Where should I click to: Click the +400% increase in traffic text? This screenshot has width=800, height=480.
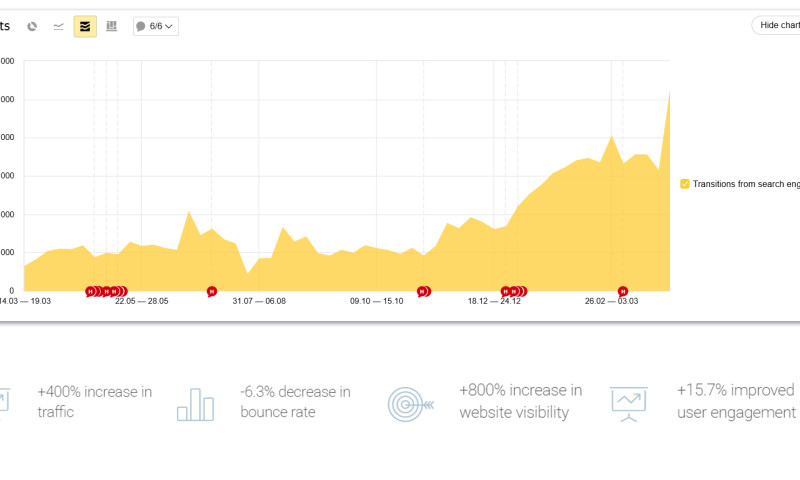(x=95, y=401)
